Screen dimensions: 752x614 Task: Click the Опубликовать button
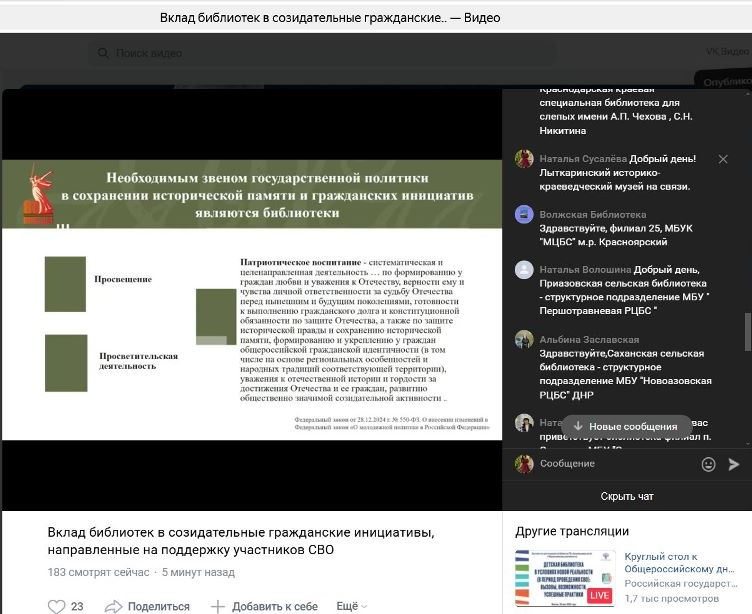click(725, 82)
